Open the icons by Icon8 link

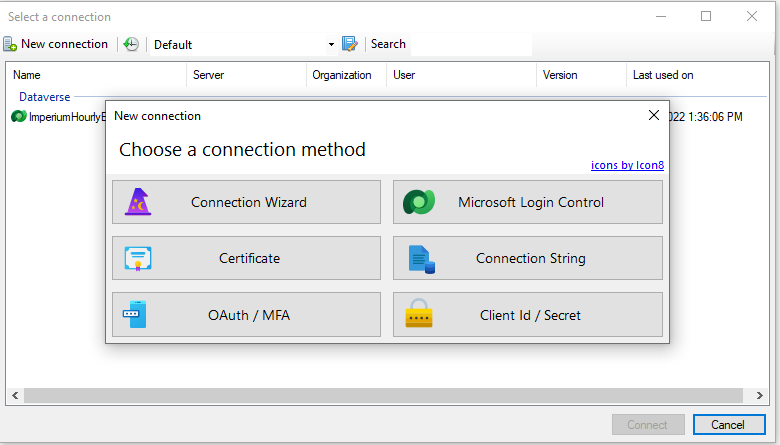point(628,166)
